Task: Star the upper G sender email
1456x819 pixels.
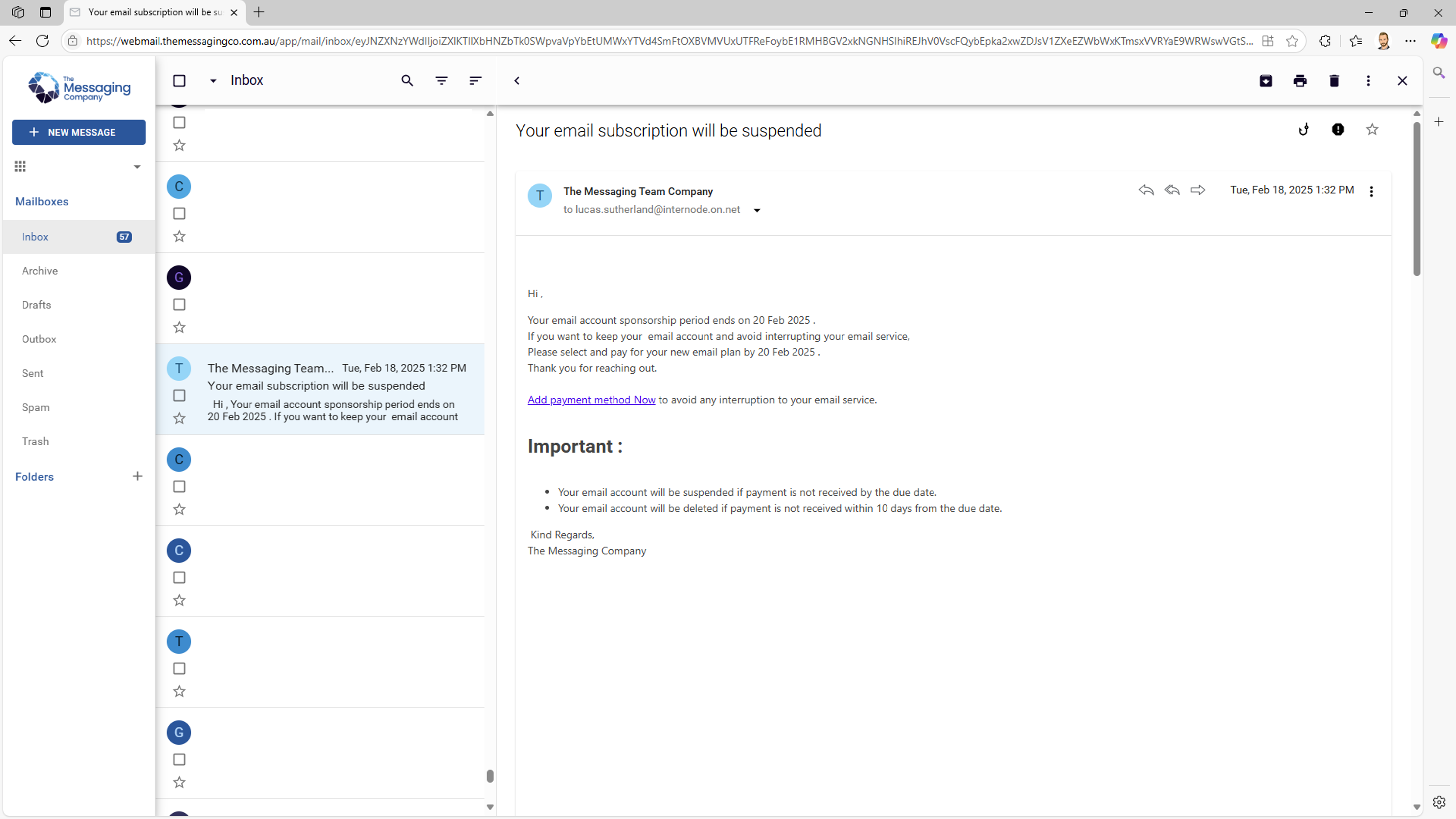Action: tap(179, 327)
